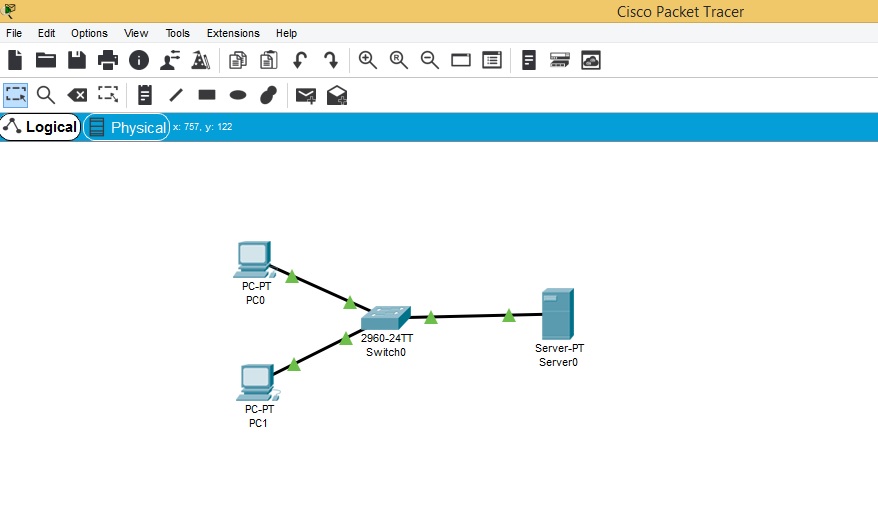Click the Zoom Out magnifier icon
This screenshot has height=524, width=878.
point(430,60)
